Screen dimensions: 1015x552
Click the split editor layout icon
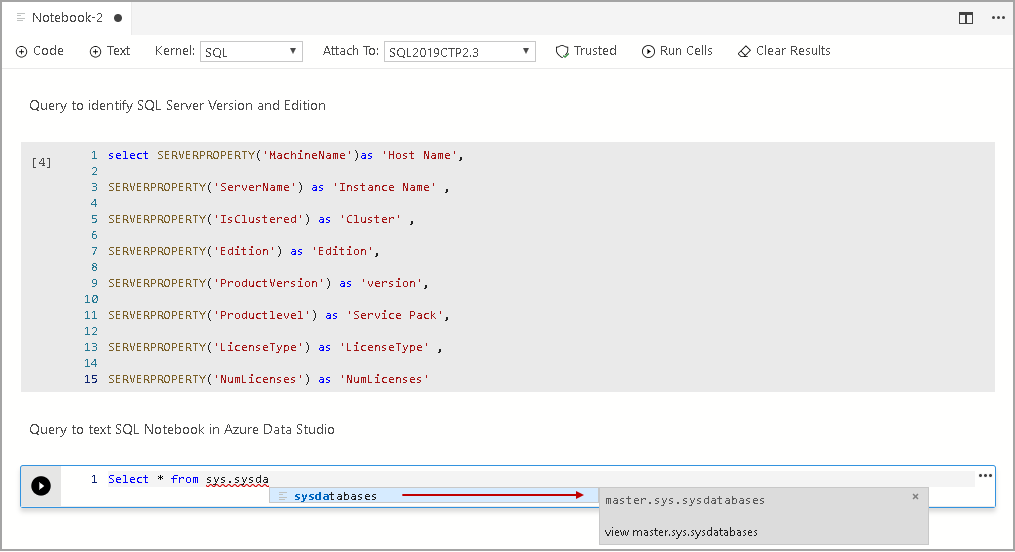[965, 18]
